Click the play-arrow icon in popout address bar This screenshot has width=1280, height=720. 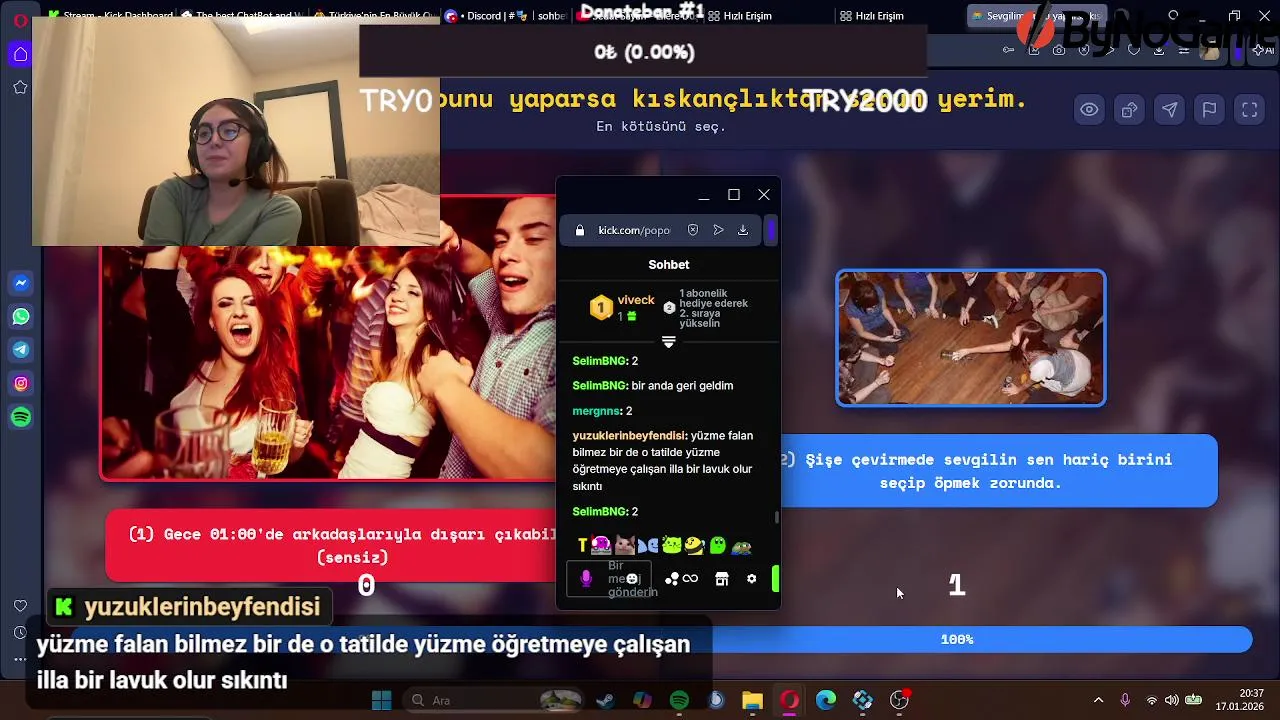[x=718, y=230]
